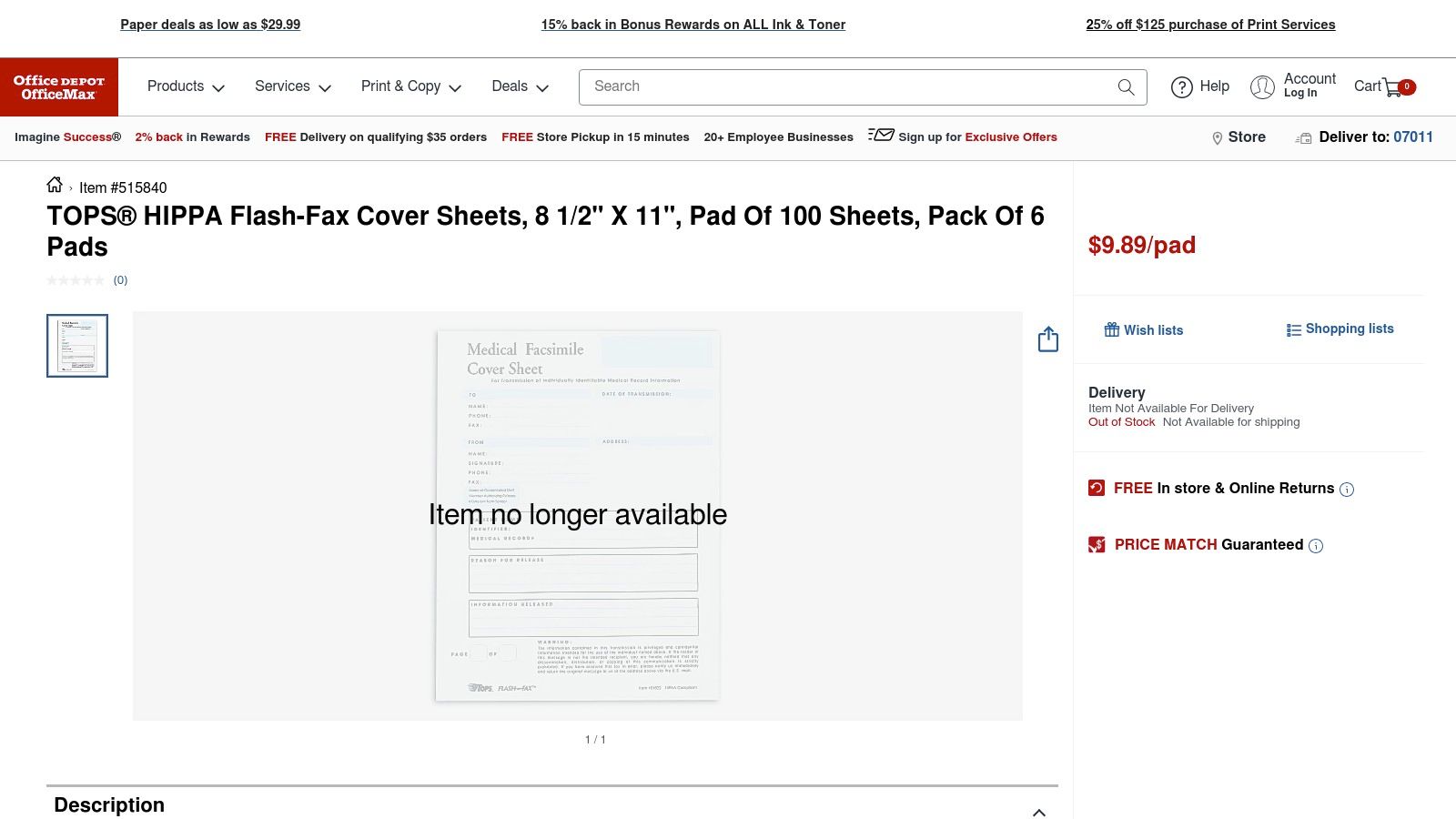Open the Account Log In icon
This screenshot has height=819, width=1456.
pyautogui.click(x=1263, y=86)
